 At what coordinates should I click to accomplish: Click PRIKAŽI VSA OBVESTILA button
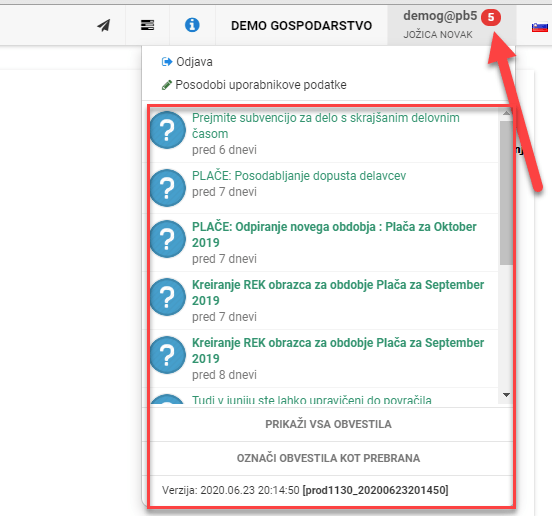coord(328,424)
